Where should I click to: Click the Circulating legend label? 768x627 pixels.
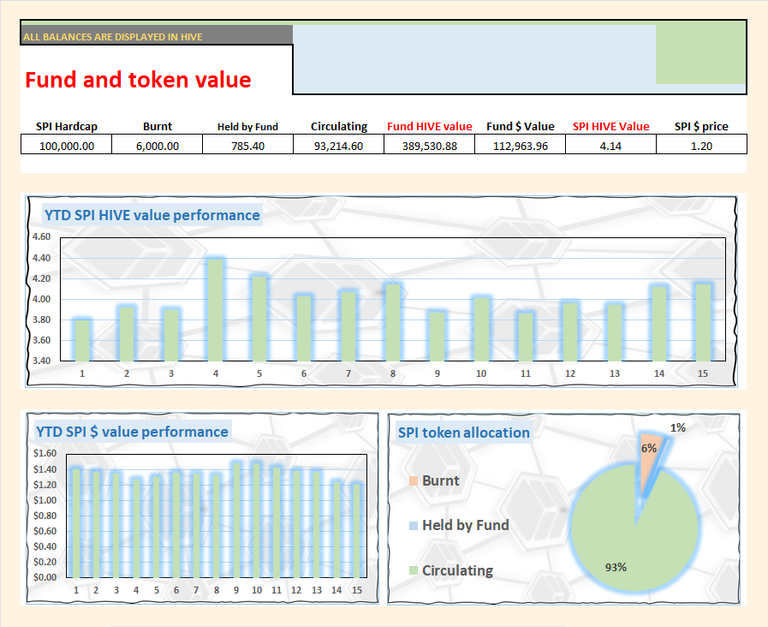point(457,570)
